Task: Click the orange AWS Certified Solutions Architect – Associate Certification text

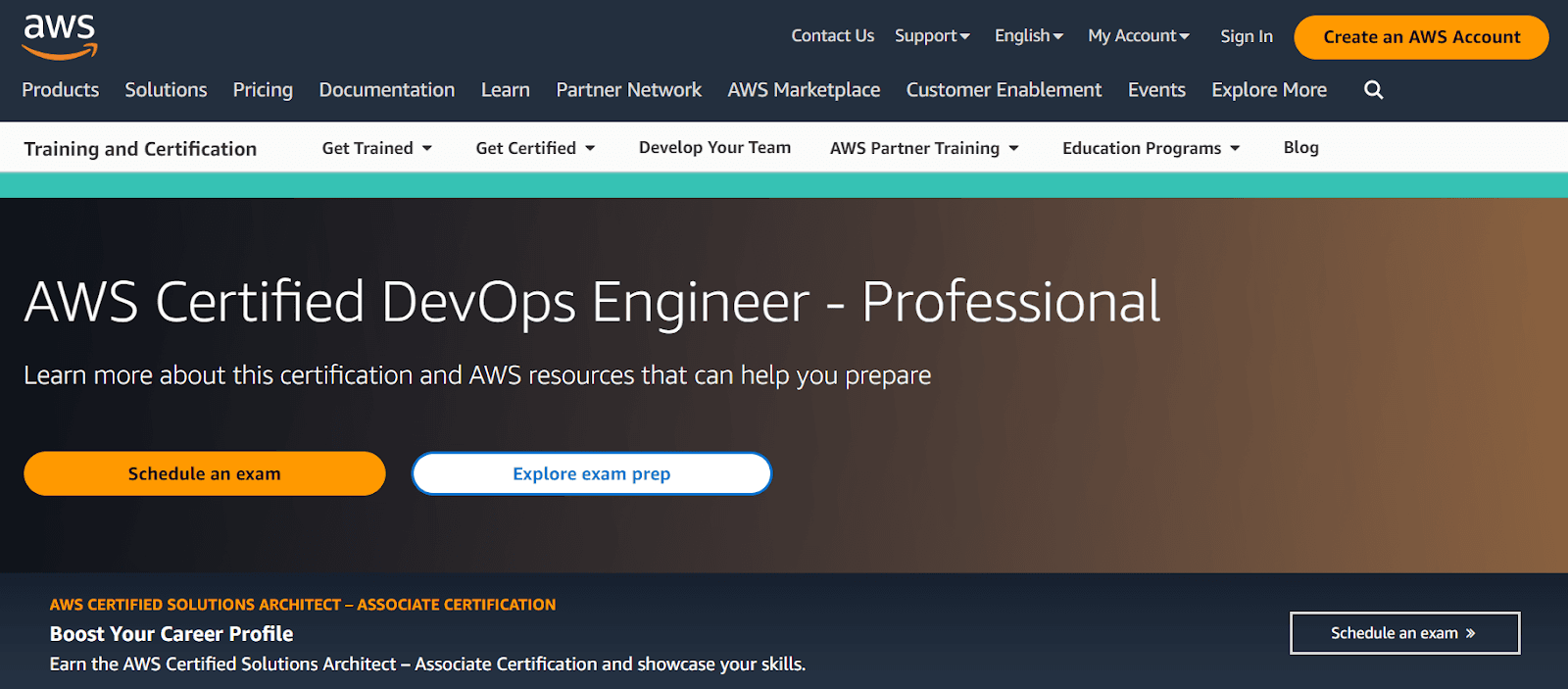Action: click(303, 605)
